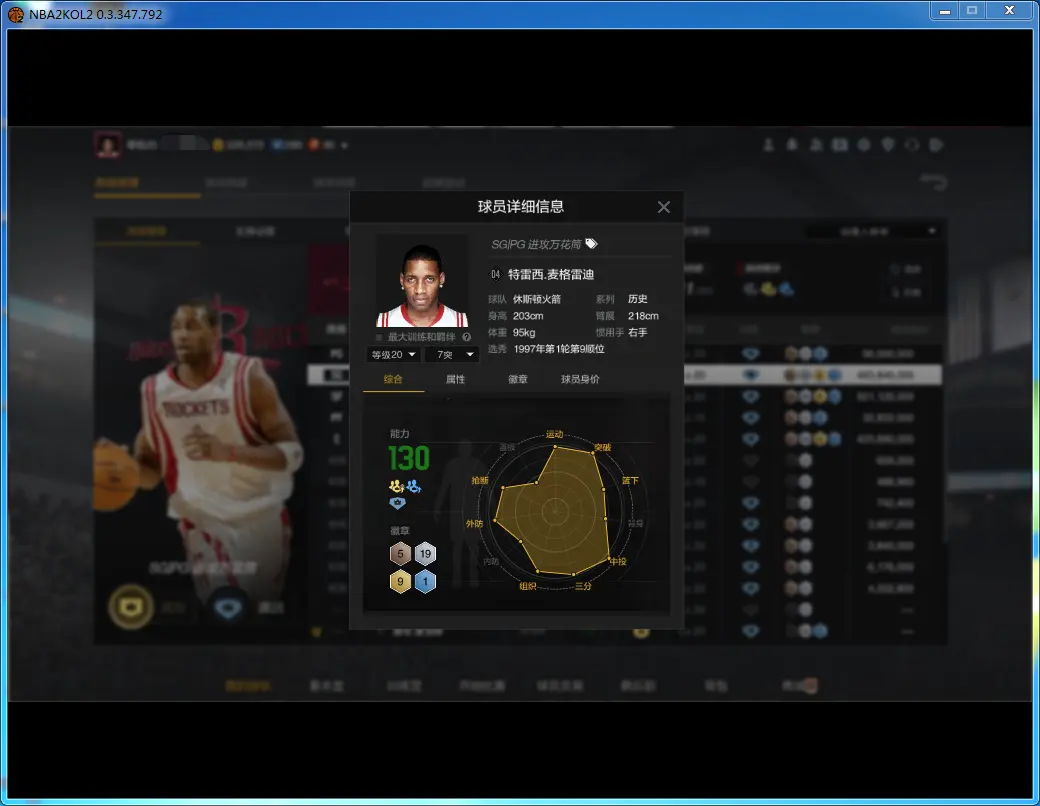
Task: Click the bronze badge showing 5
Action: 400,554
